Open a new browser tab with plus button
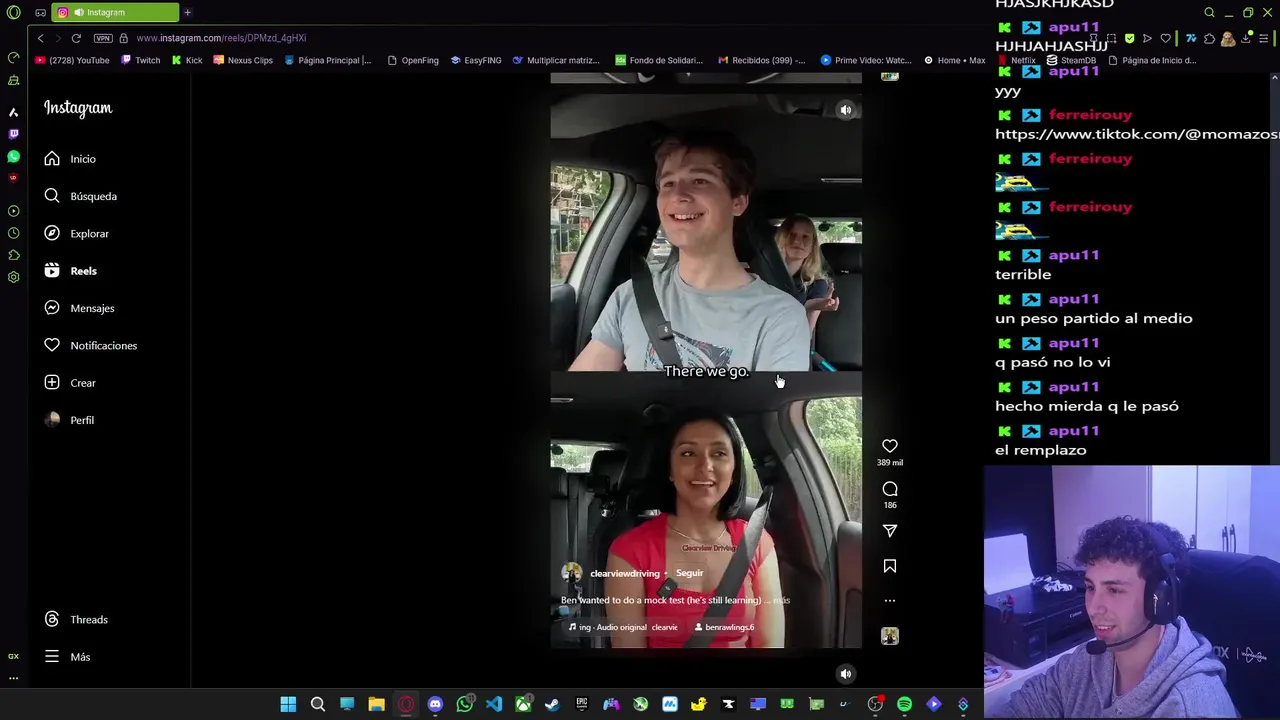The image size is (1280, 720). (187, 12)
